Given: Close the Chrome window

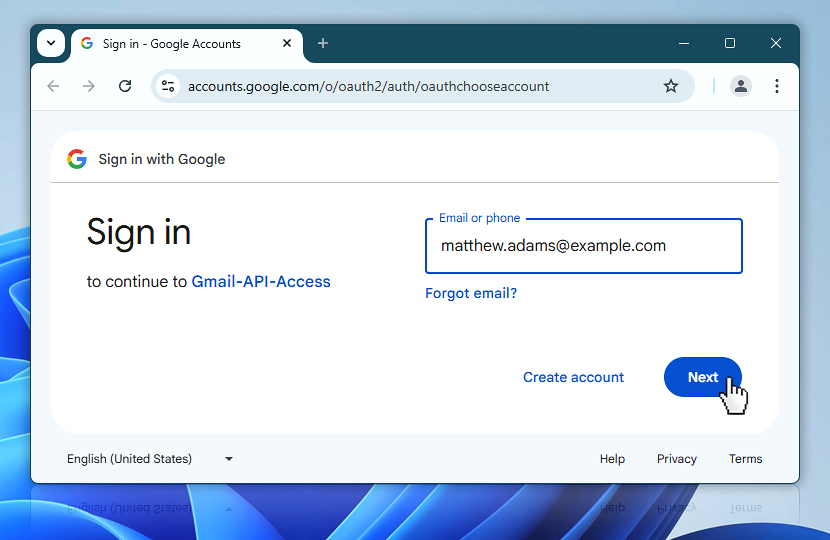Looking at the screenshot, I should click(775, 43).
